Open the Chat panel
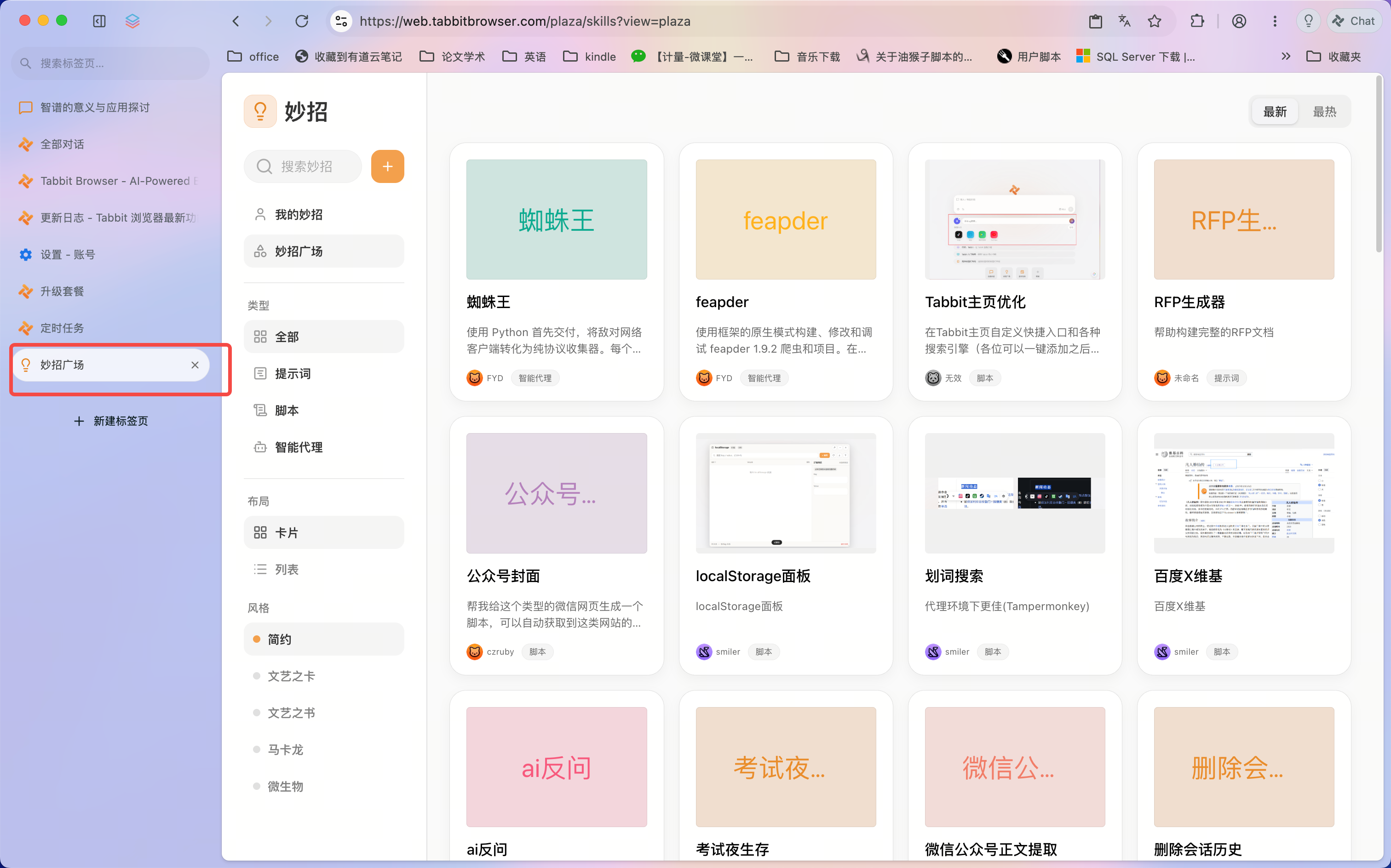The width and height of the screenshot is (1391, 868). pos(1354,21)
